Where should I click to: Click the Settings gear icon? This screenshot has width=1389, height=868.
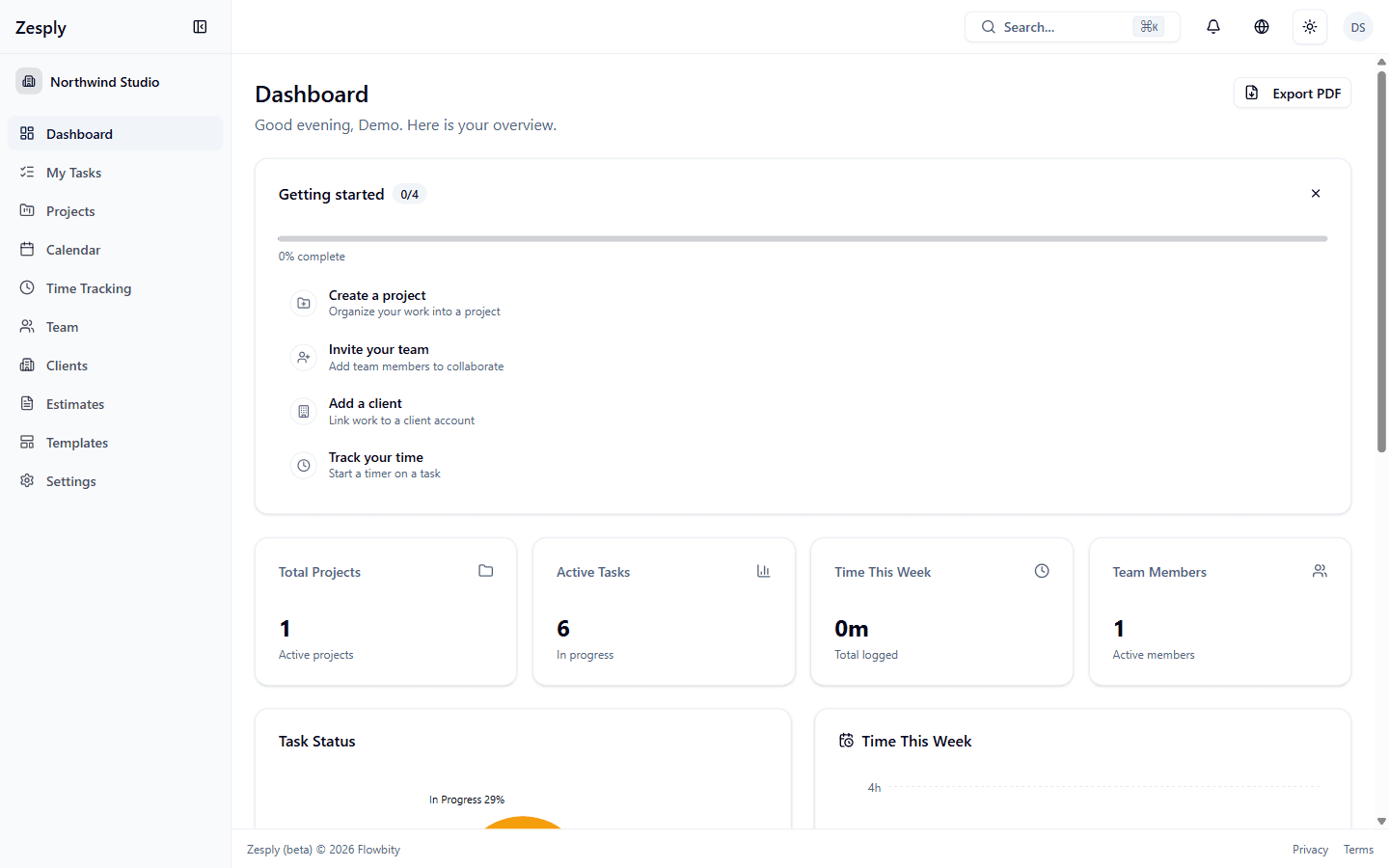tap(27, 480)
